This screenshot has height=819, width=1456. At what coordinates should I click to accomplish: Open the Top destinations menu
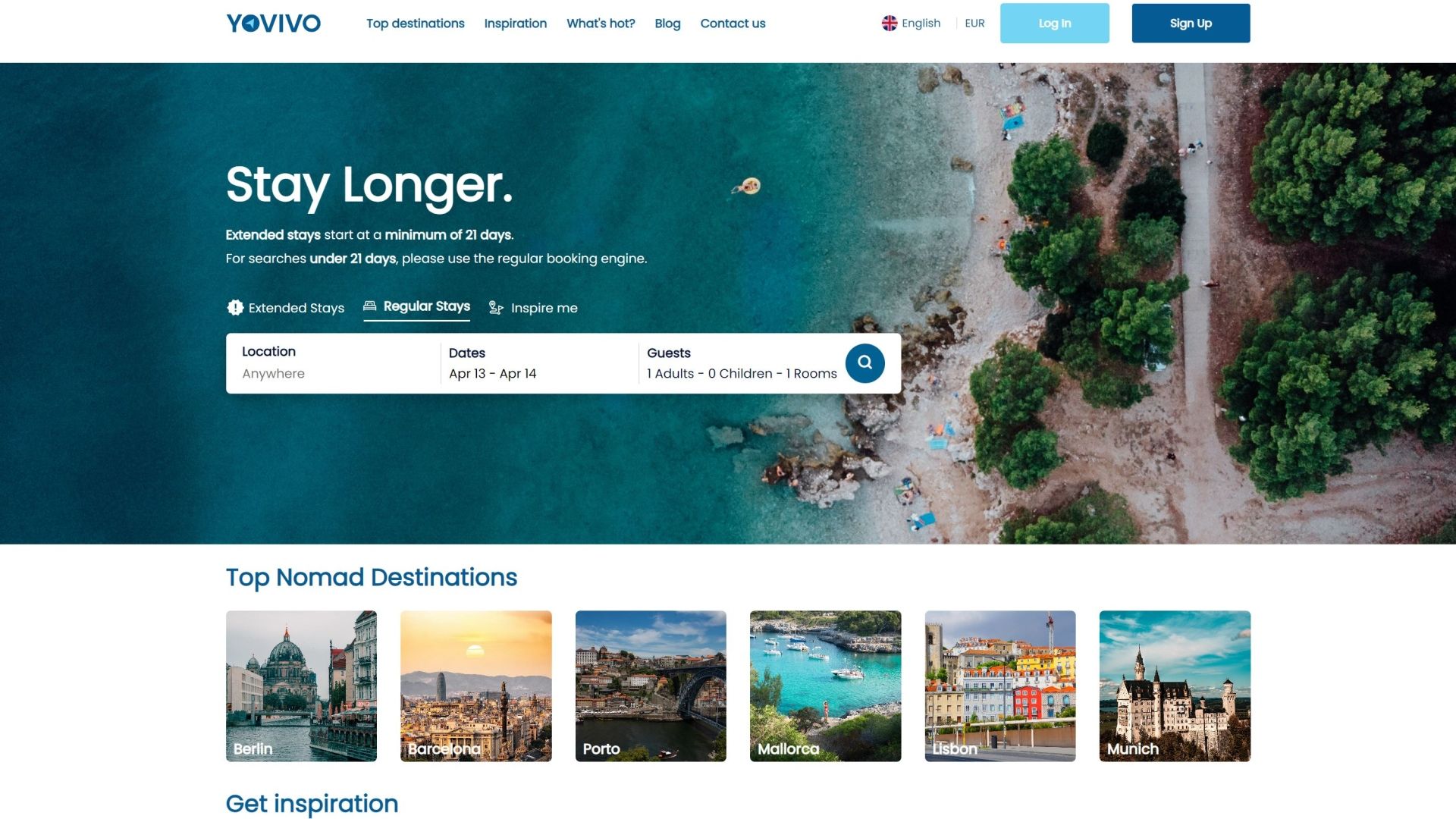[x=415, y=23]
